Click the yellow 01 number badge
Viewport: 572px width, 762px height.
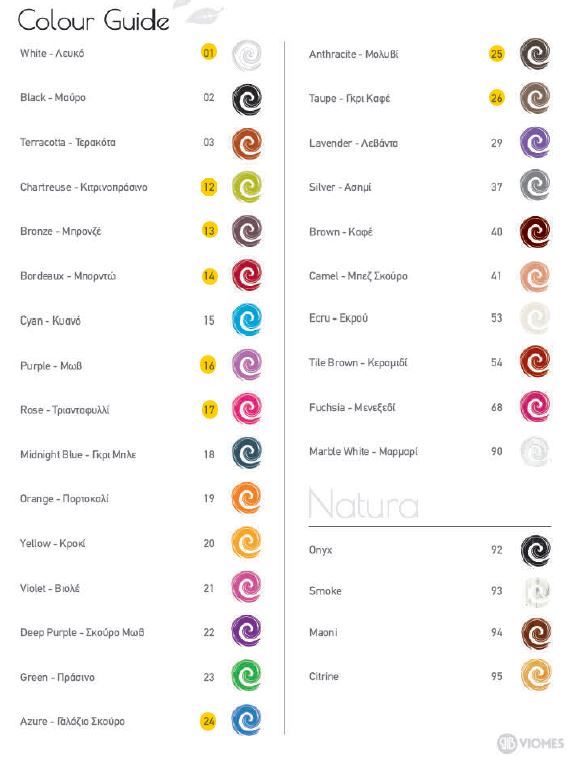click(209, 52)
